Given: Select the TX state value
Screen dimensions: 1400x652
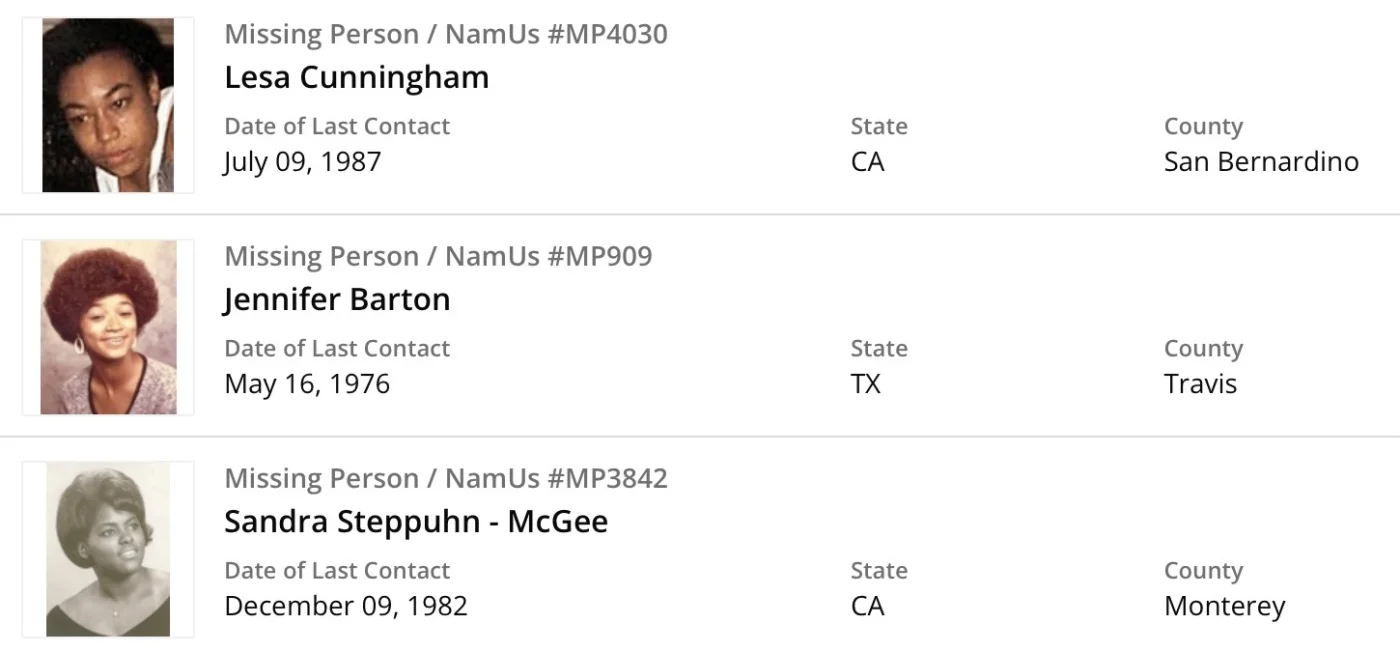Looking at the screenshot, I should coord(865,384).
